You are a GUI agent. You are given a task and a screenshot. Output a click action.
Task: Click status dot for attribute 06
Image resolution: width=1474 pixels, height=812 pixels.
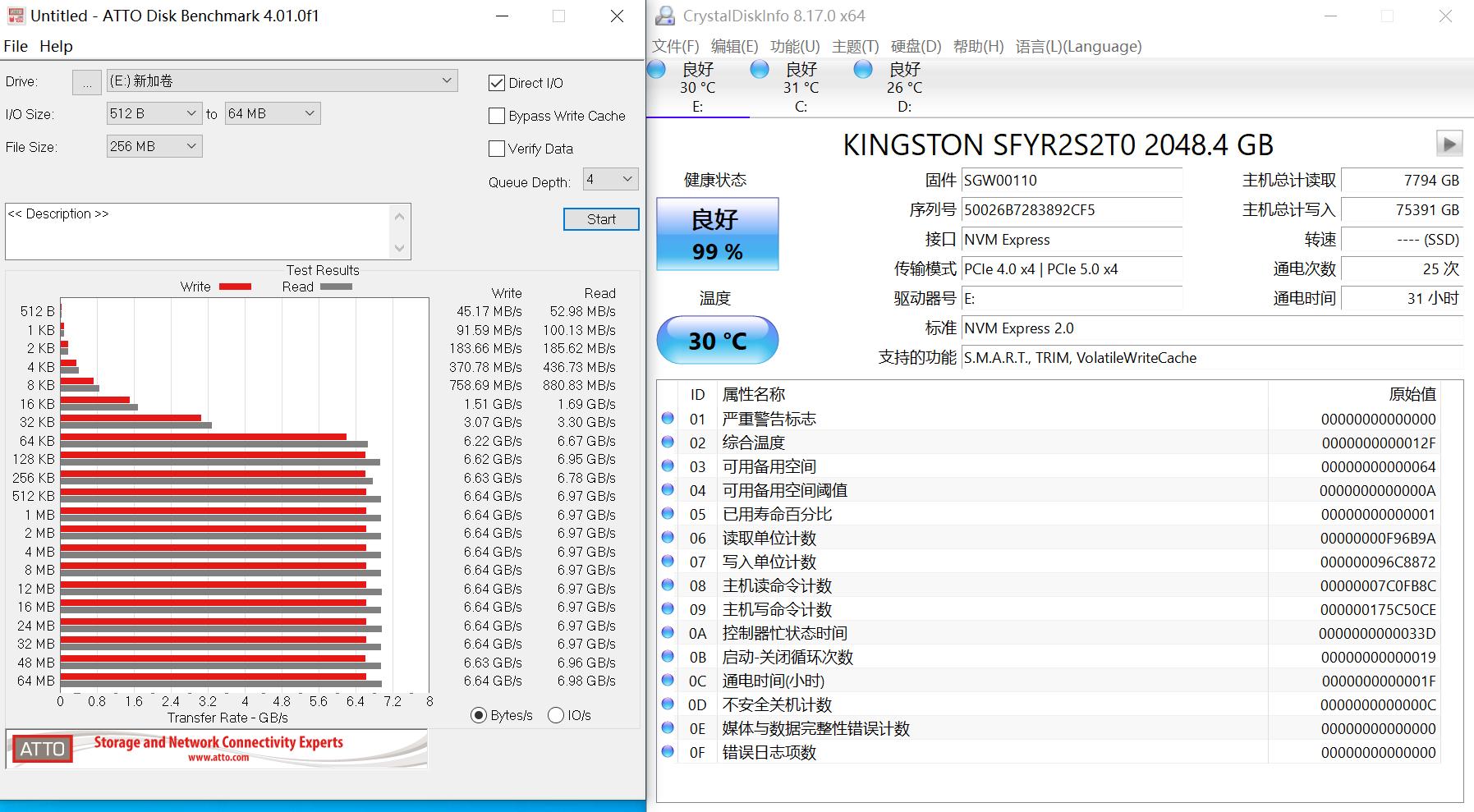tap(668, 538)
